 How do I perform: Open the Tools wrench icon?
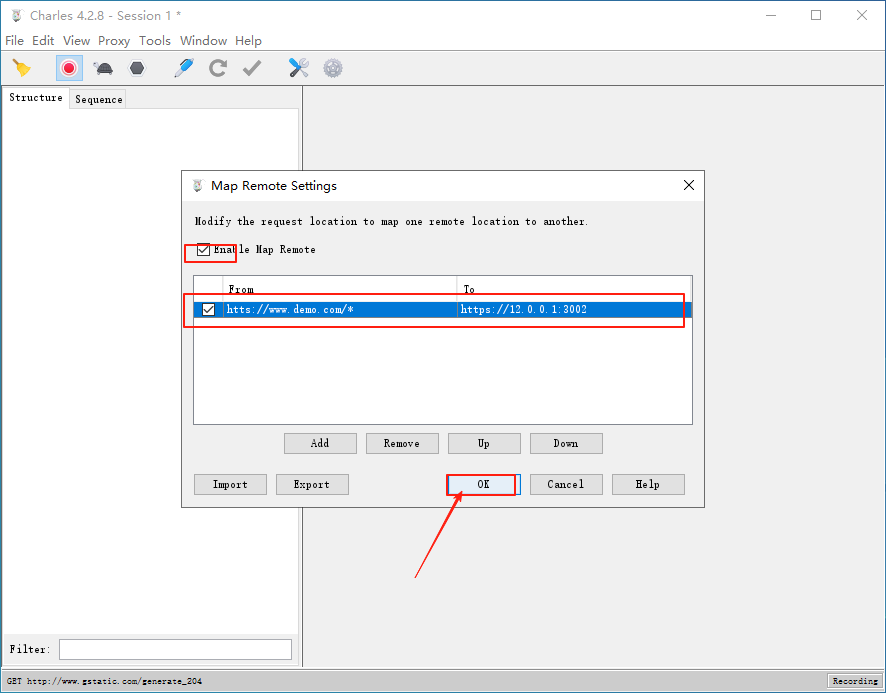(298, 68)
